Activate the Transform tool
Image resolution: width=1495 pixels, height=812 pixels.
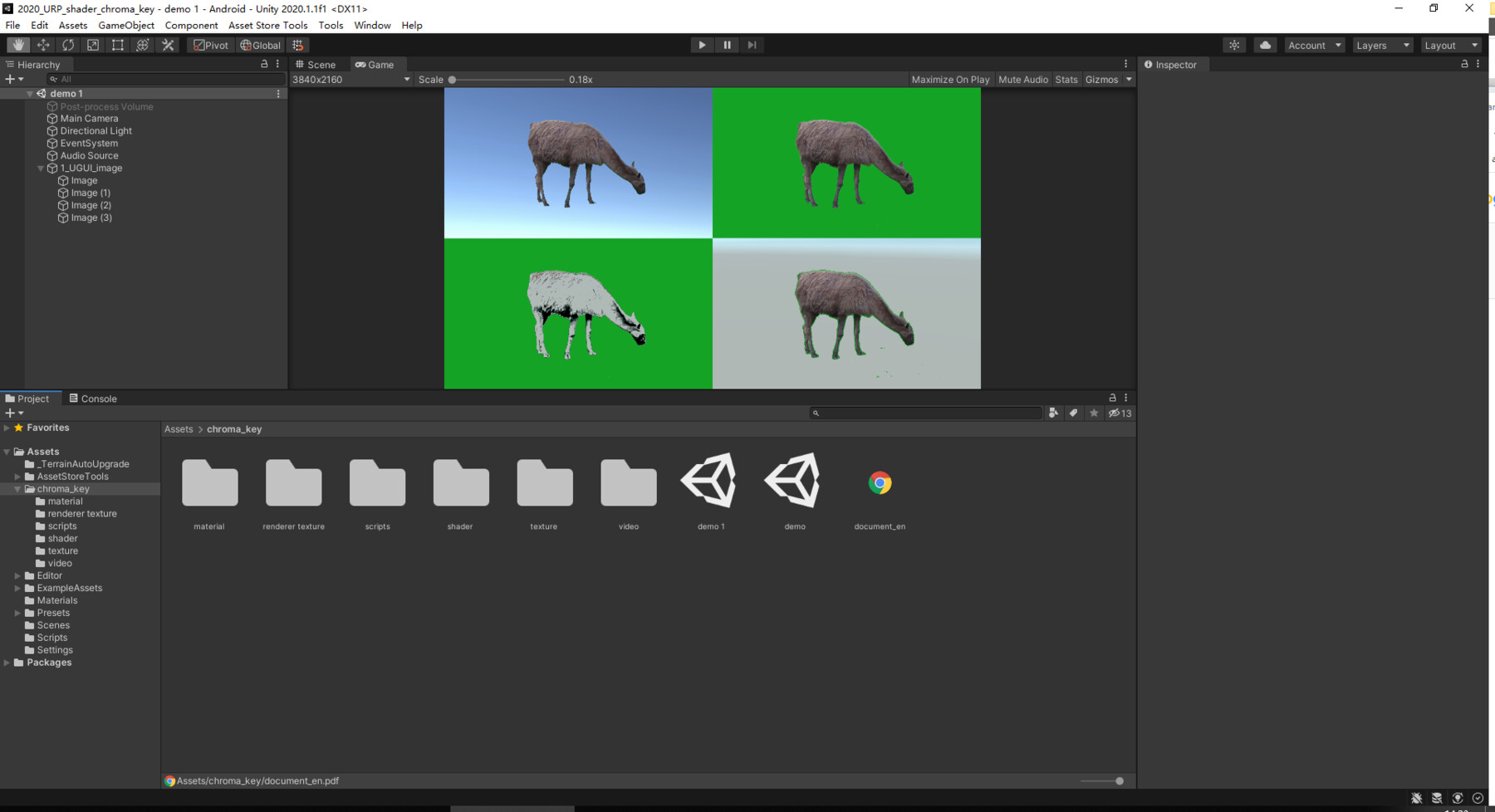pos(142,45)
